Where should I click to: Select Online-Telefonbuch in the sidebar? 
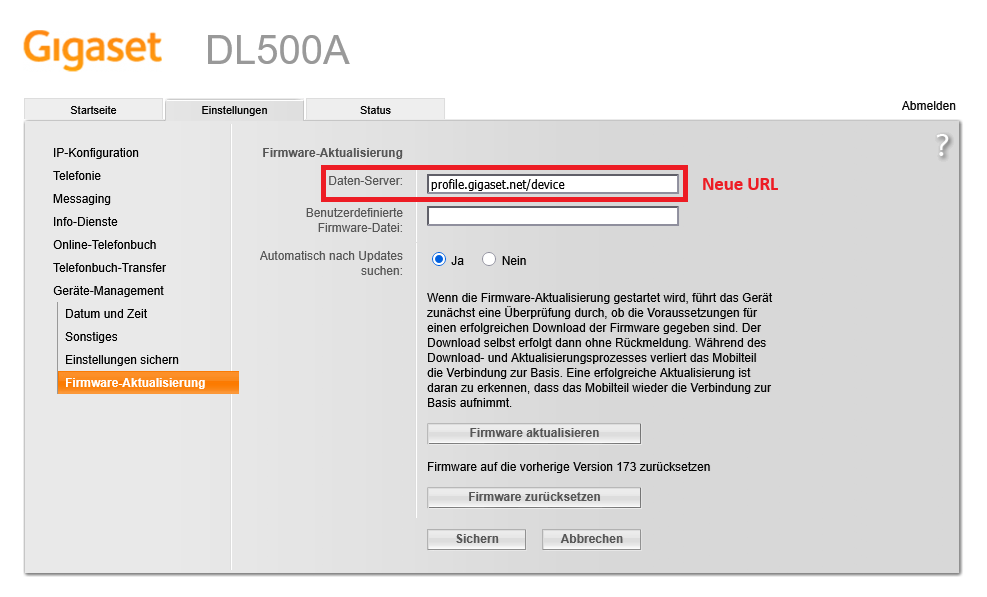point(104,244)
